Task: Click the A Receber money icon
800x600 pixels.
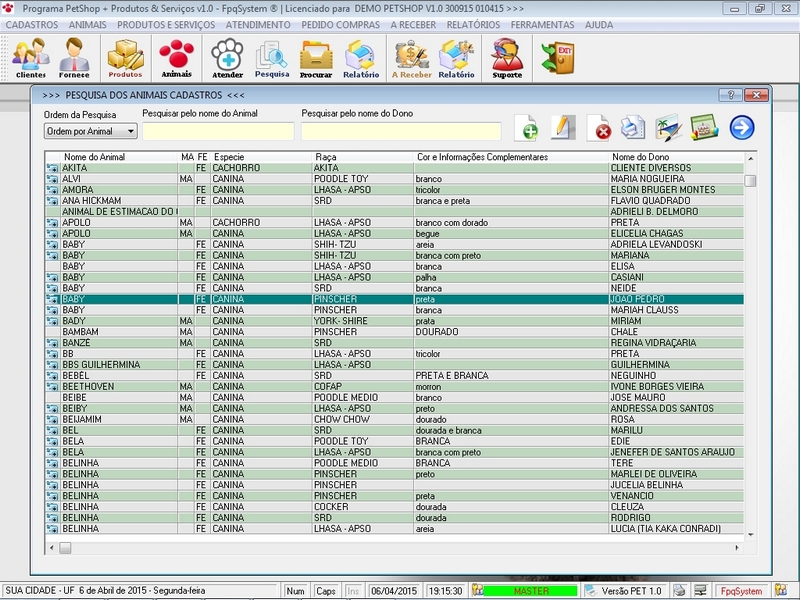Action: tap(411, 58)
